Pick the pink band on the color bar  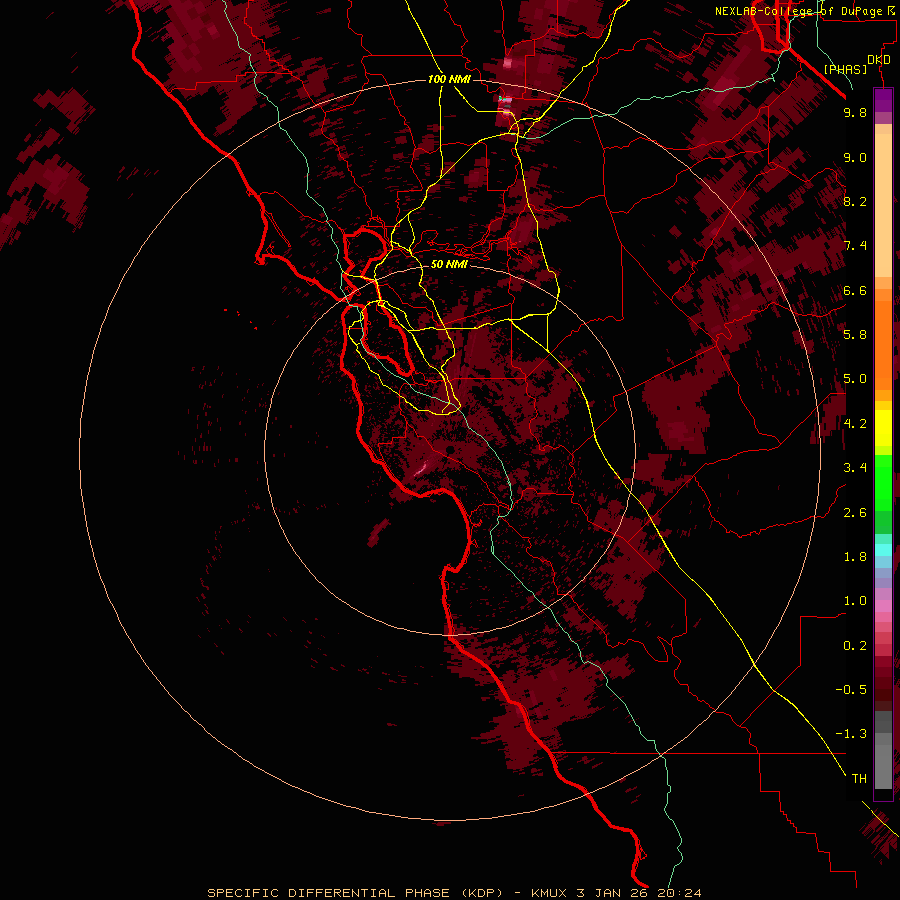coord(883,606)
